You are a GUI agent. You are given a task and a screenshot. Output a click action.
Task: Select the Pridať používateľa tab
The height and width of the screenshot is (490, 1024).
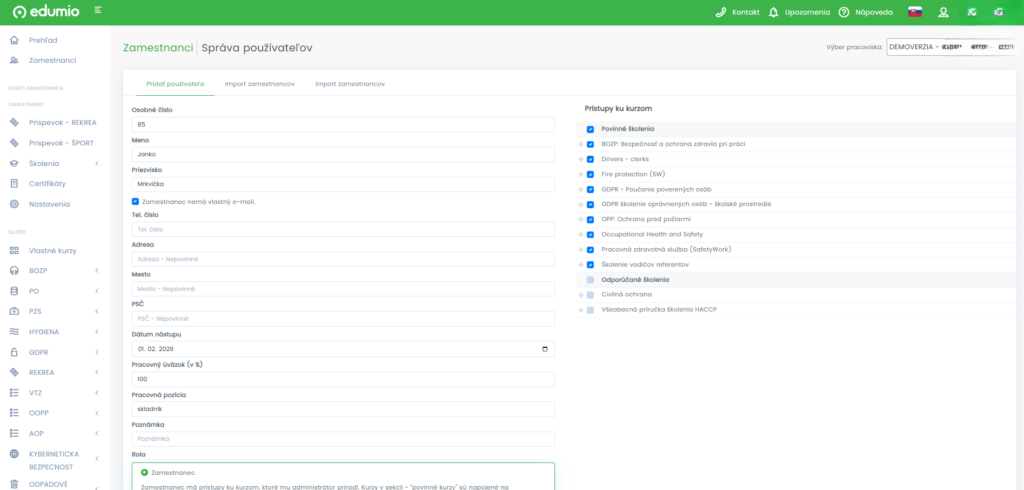coord(169,84)
